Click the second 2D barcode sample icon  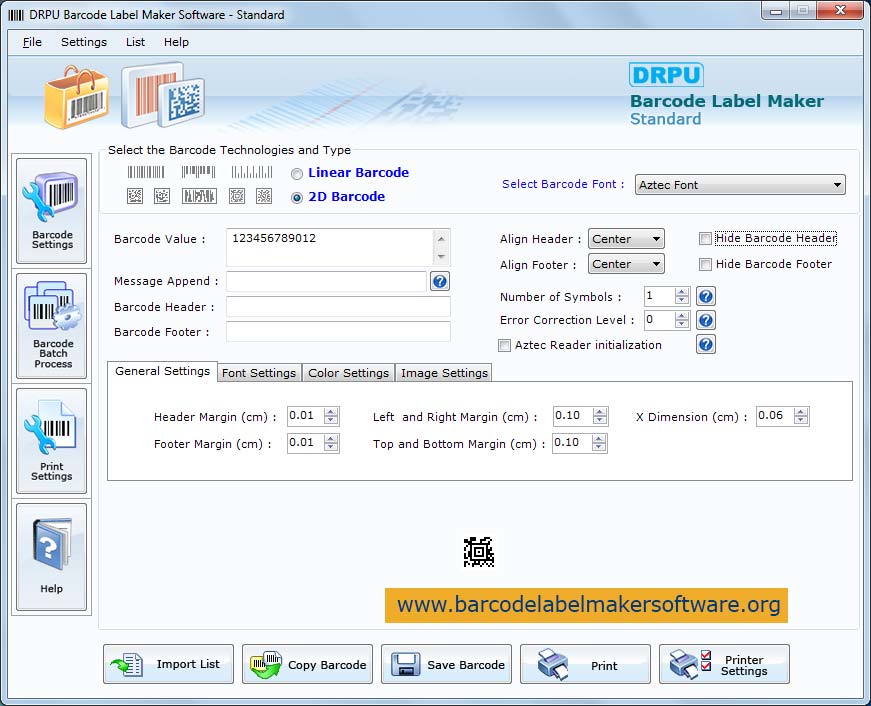pyautogui.click(x=162, y=196)
